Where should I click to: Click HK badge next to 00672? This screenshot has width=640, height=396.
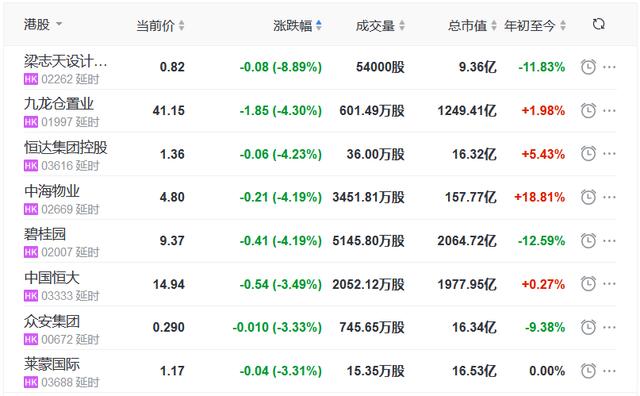pyautogui.click(x=31, y=339)
